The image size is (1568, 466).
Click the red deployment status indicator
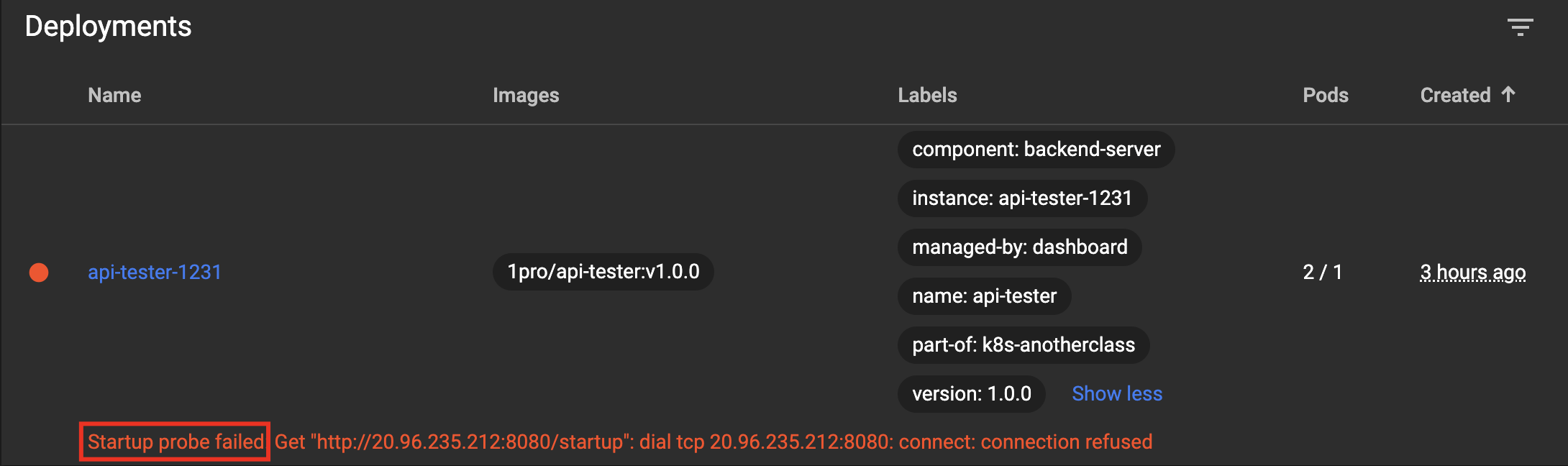pos(39,273)
